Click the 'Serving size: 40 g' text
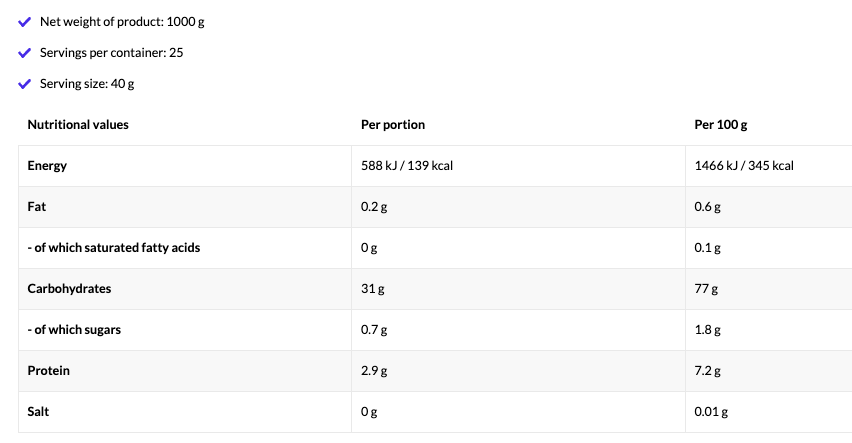The width and height of the screenshot is (852, 443). [x=87, y=83]
